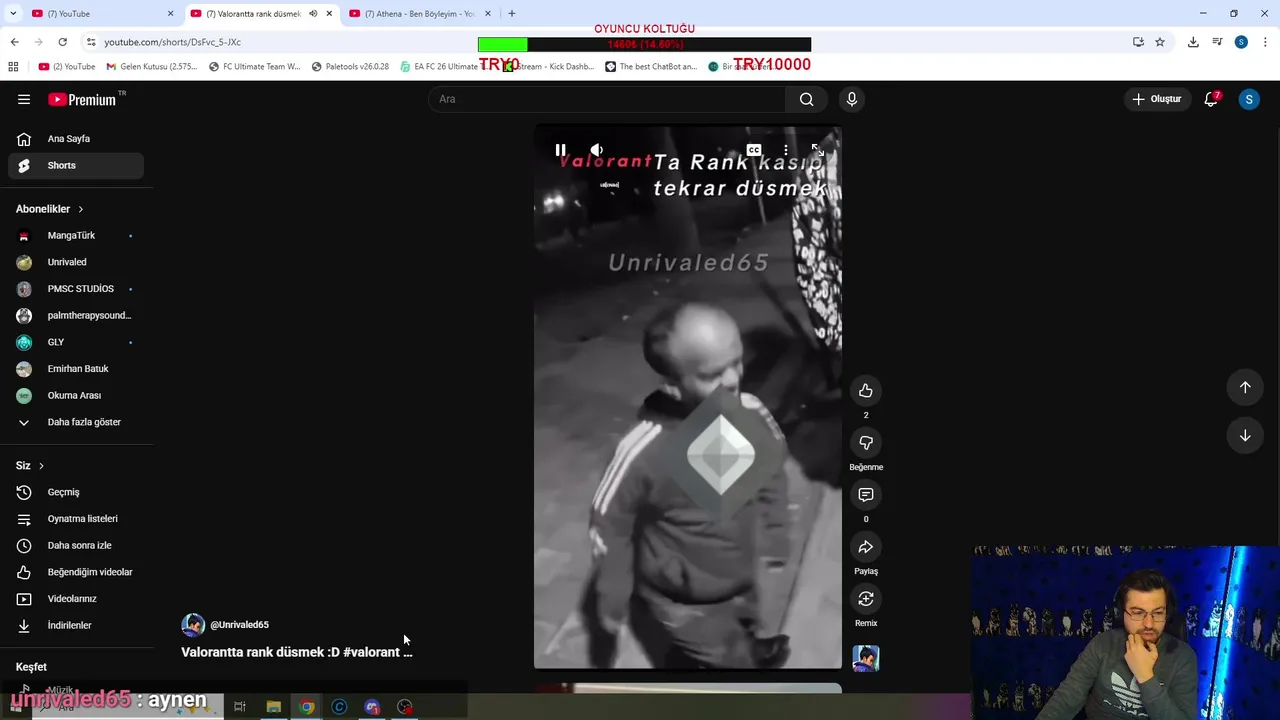The image size is (1280, 720).
Task: Go back in browser
Action: [14, 42]
